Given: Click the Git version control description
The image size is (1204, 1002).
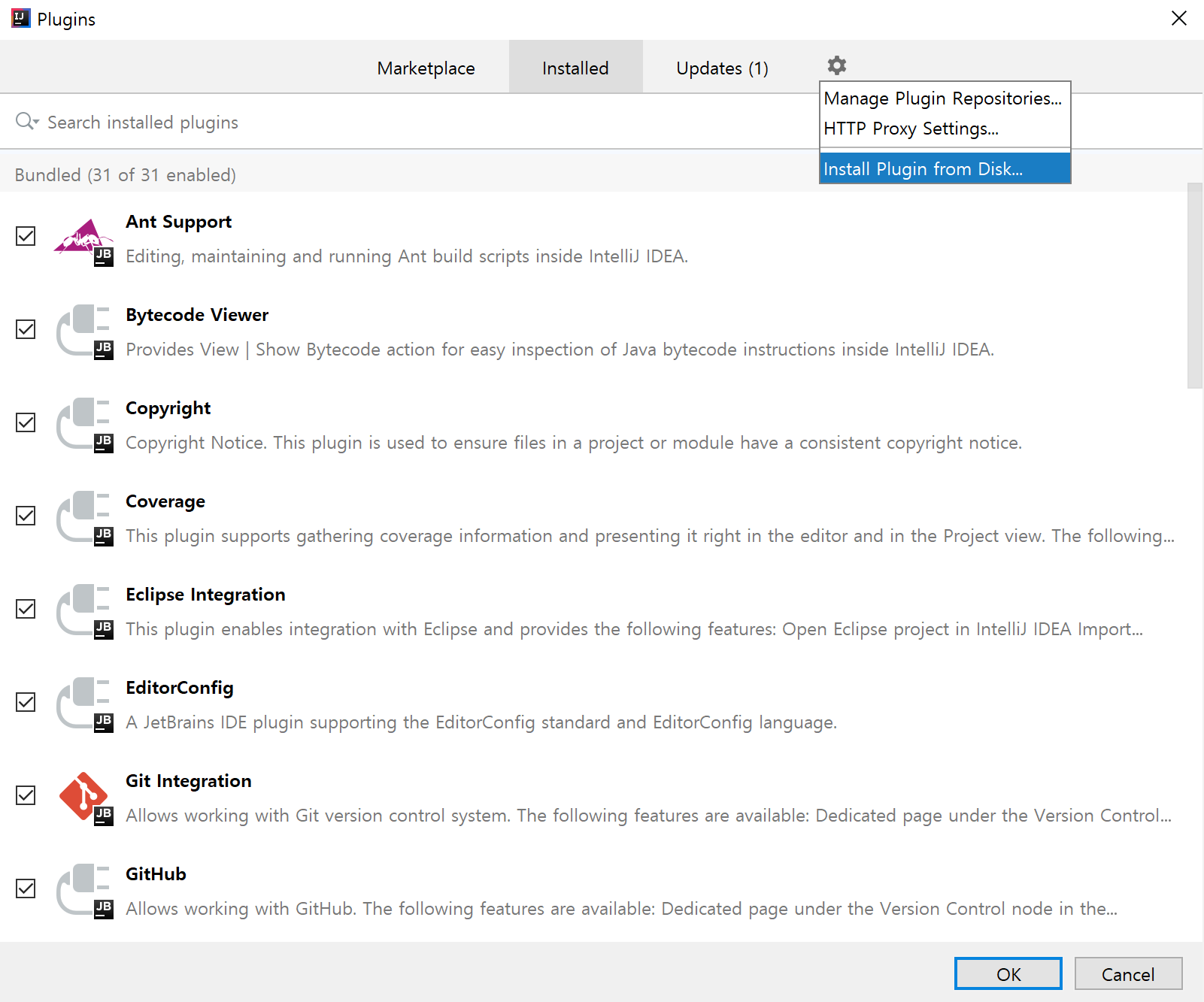Looking at the screenshot, I should [x=648, y=816].
